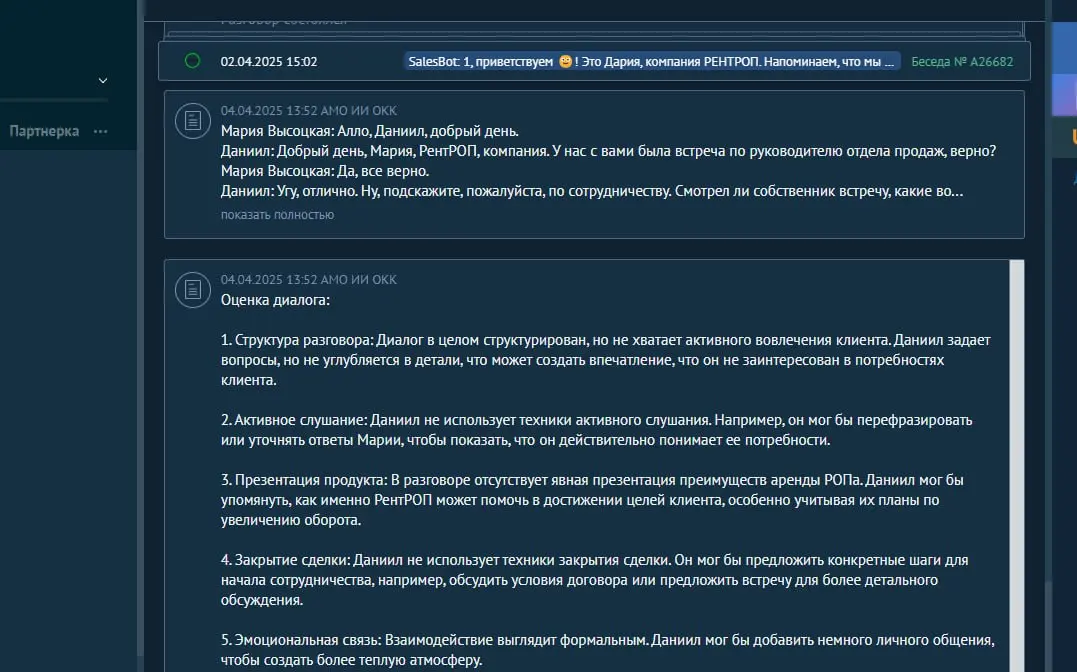Click the SalesBot message preview pill
The image size is (1077, 672).
[650, 61]
